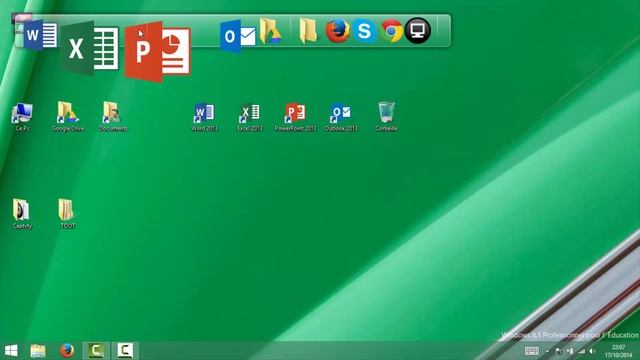Viewport: 640px width, 360px height.
Task: Select the Excel 2013 desktop shortcut
Action: (250, 118)
